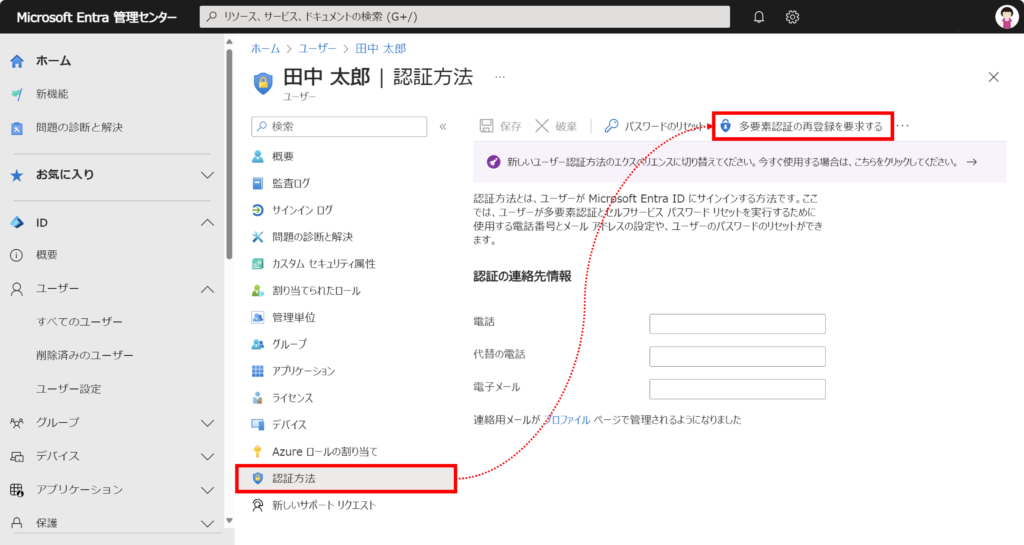Click the ホーム breadcrumb link
The width and height of the screenshot is (1024, 545).
265,48
